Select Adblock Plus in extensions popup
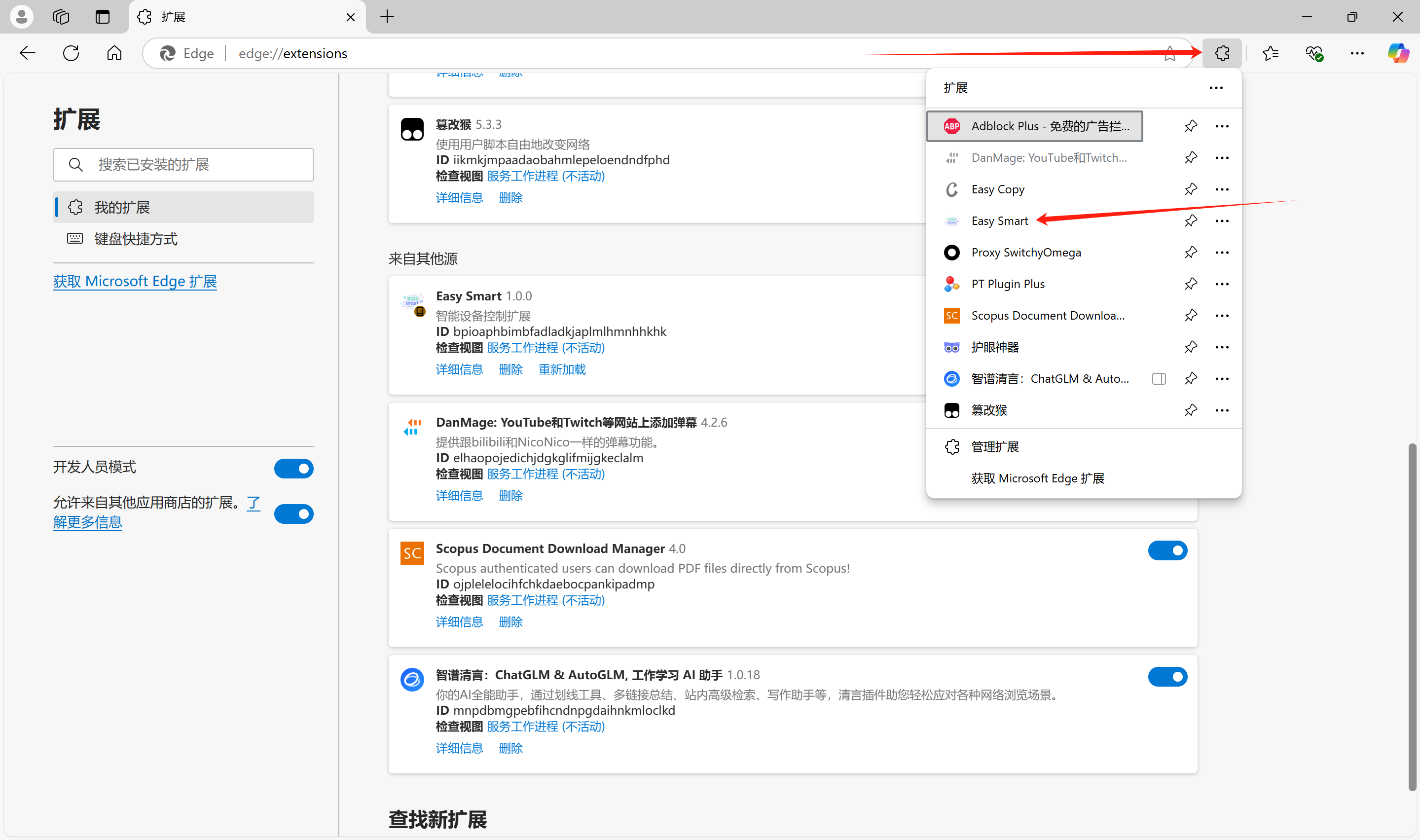The height and width of the screenshot is (840, 1420). click(1035, 126)
